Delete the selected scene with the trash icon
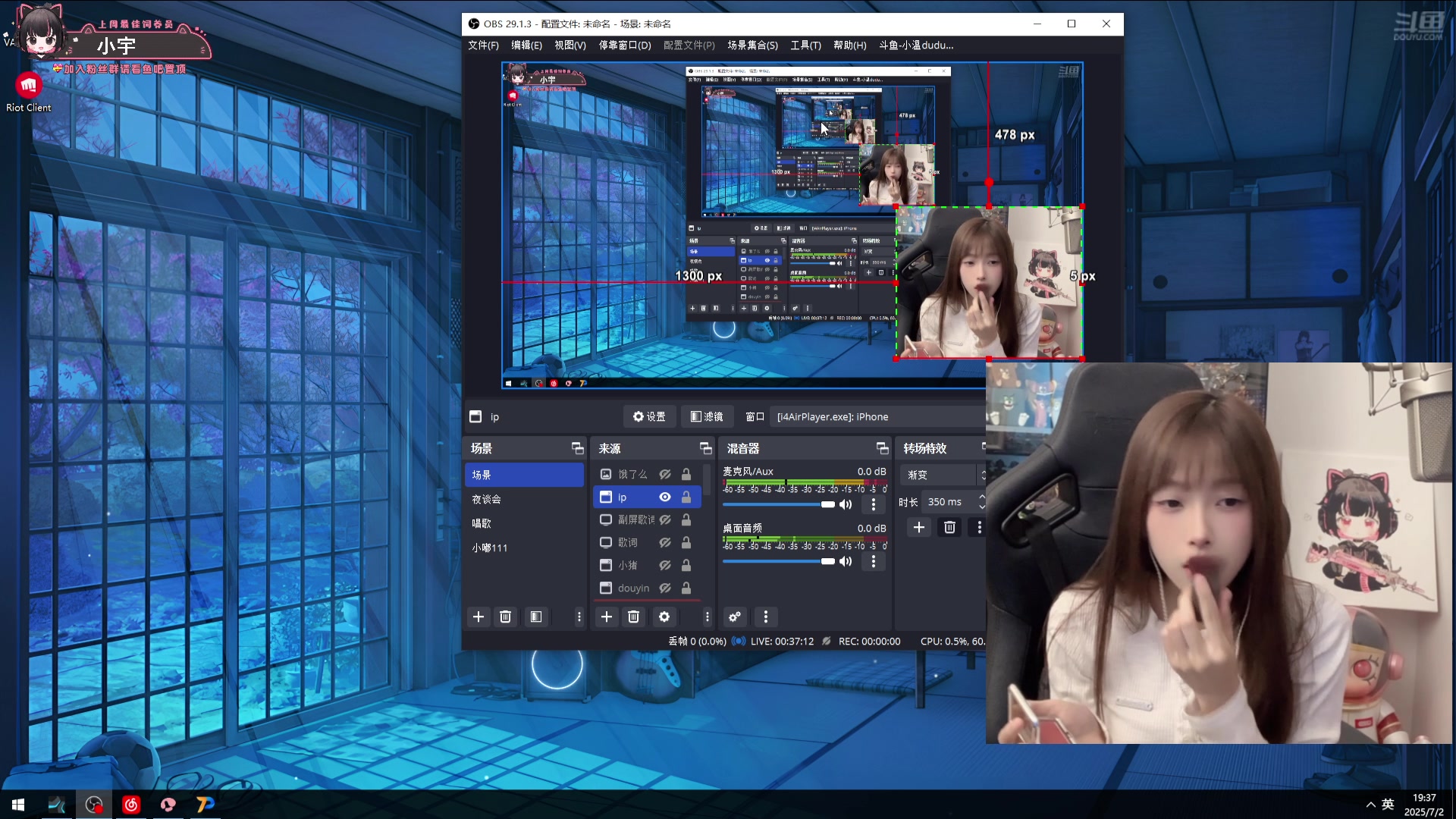The image size is (1456, 819). click(x=506, y=617)
